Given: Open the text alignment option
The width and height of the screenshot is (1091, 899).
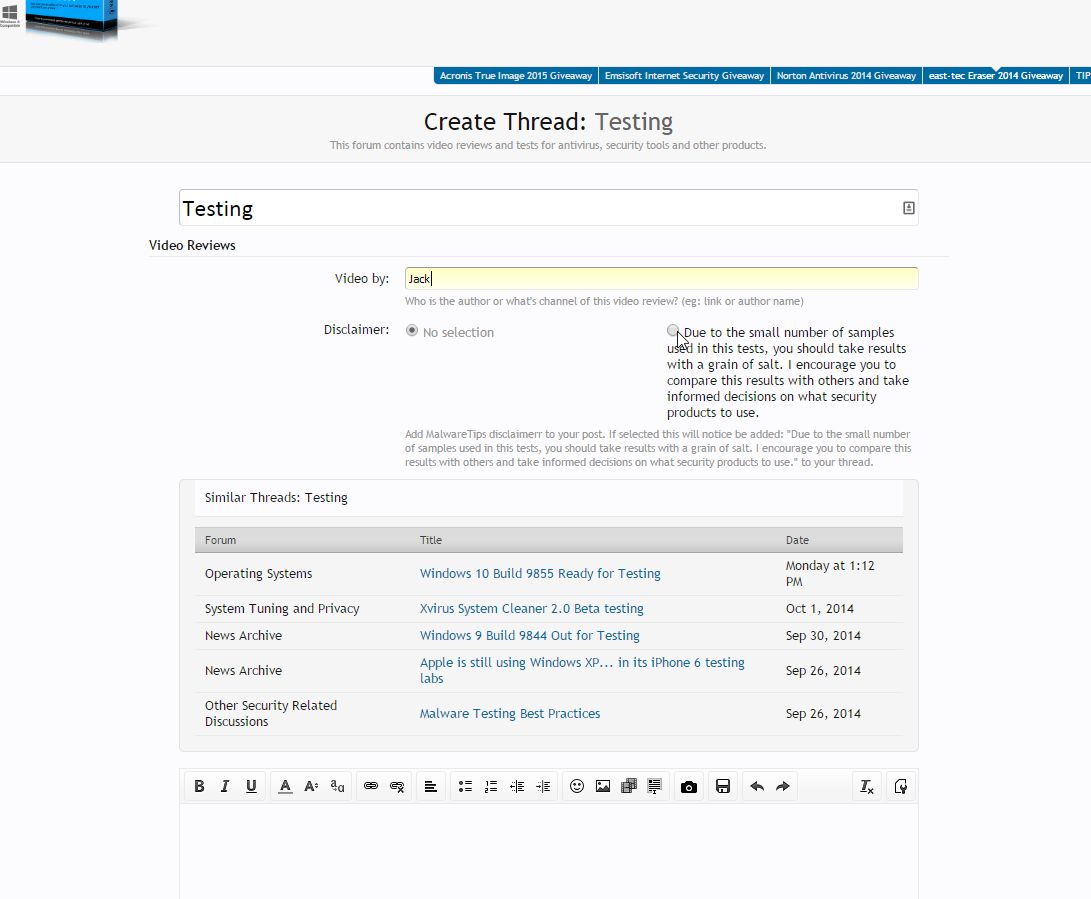Looking at the screenshot, I should tap(431, 786).
